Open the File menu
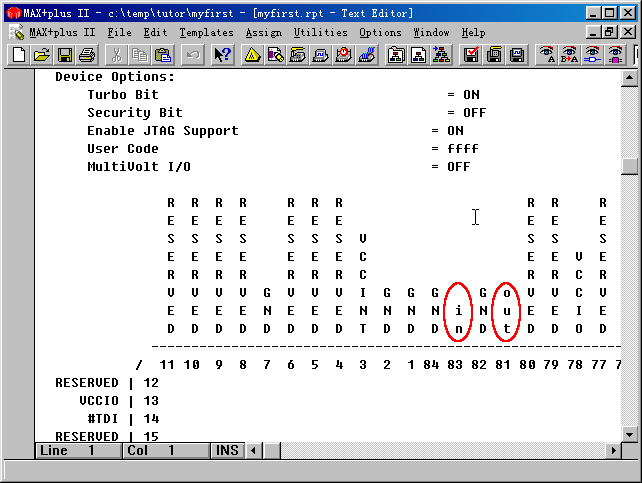Viewport: 642px width, 483px height. coord(119,33)
